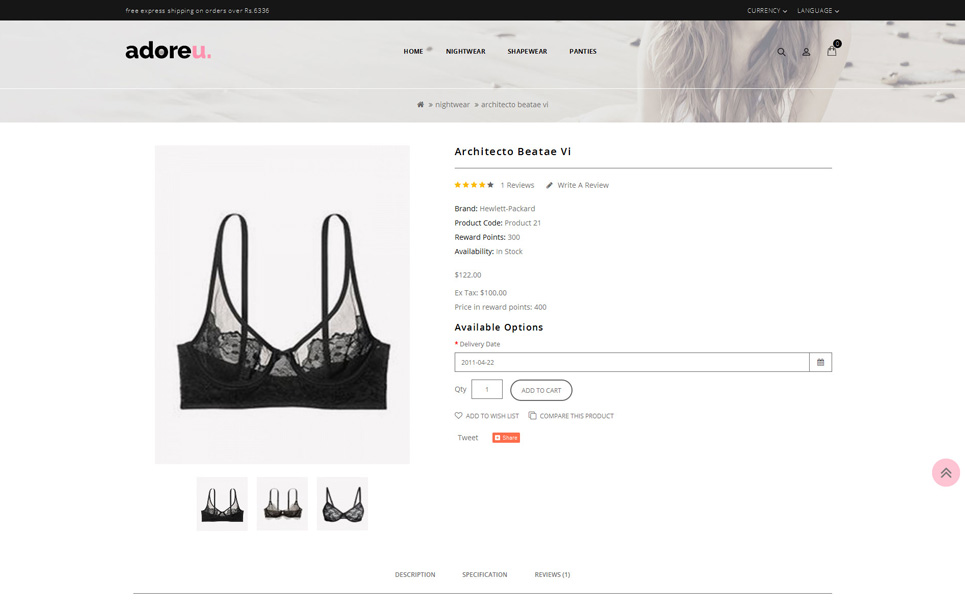Viewport: 965px width, 600px height.
Task: Switch to the Reviews (1) tab
Action: point(552,575)
